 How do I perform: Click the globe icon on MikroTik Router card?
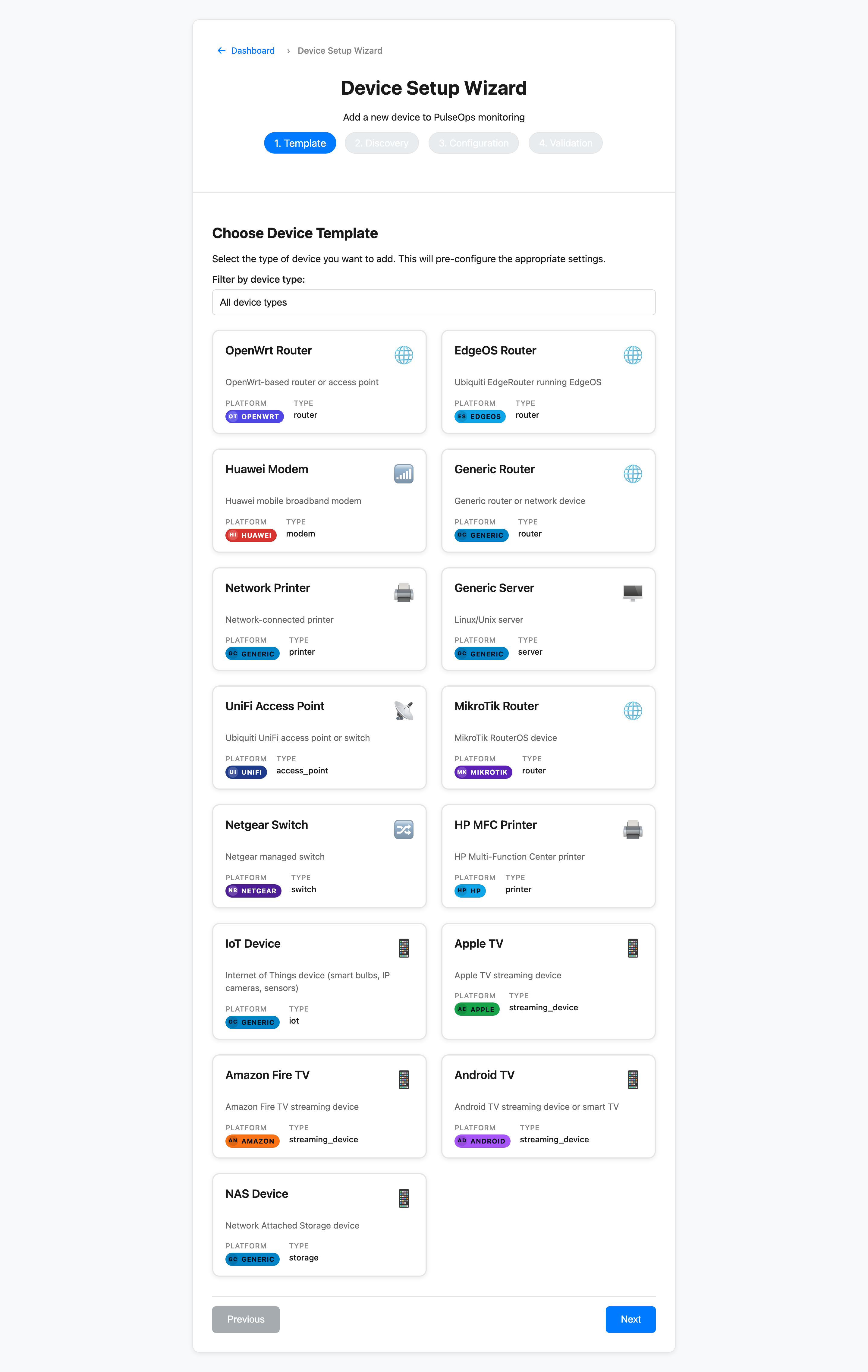(633, 710)
